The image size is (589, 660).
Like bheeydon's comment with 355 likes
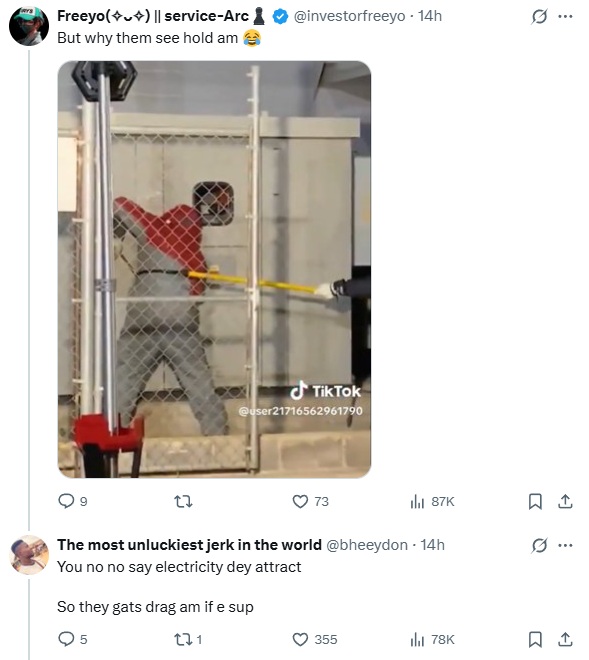point(314,639)
